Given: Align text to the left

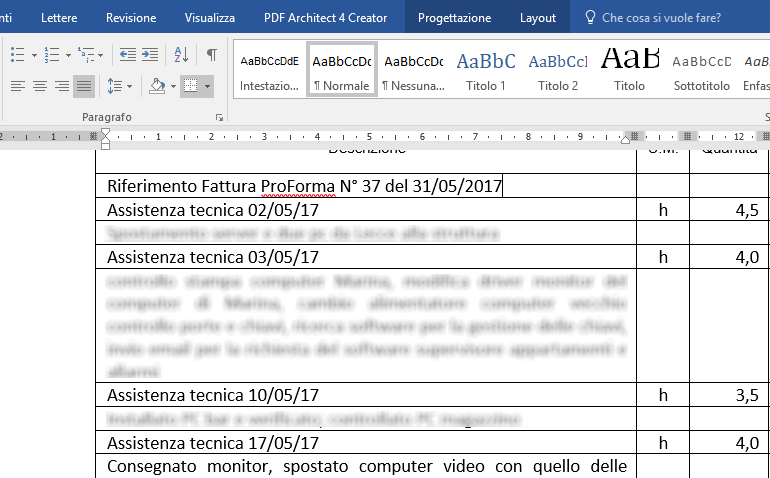Looking at the screenshot, I should point(17,86).
